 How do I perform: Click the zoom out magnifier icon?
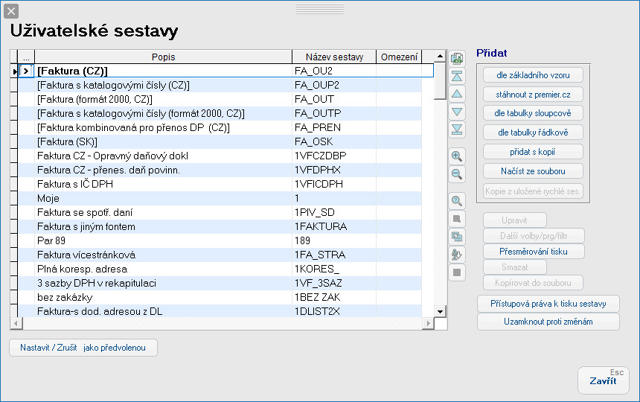click(x=457, y=174)
